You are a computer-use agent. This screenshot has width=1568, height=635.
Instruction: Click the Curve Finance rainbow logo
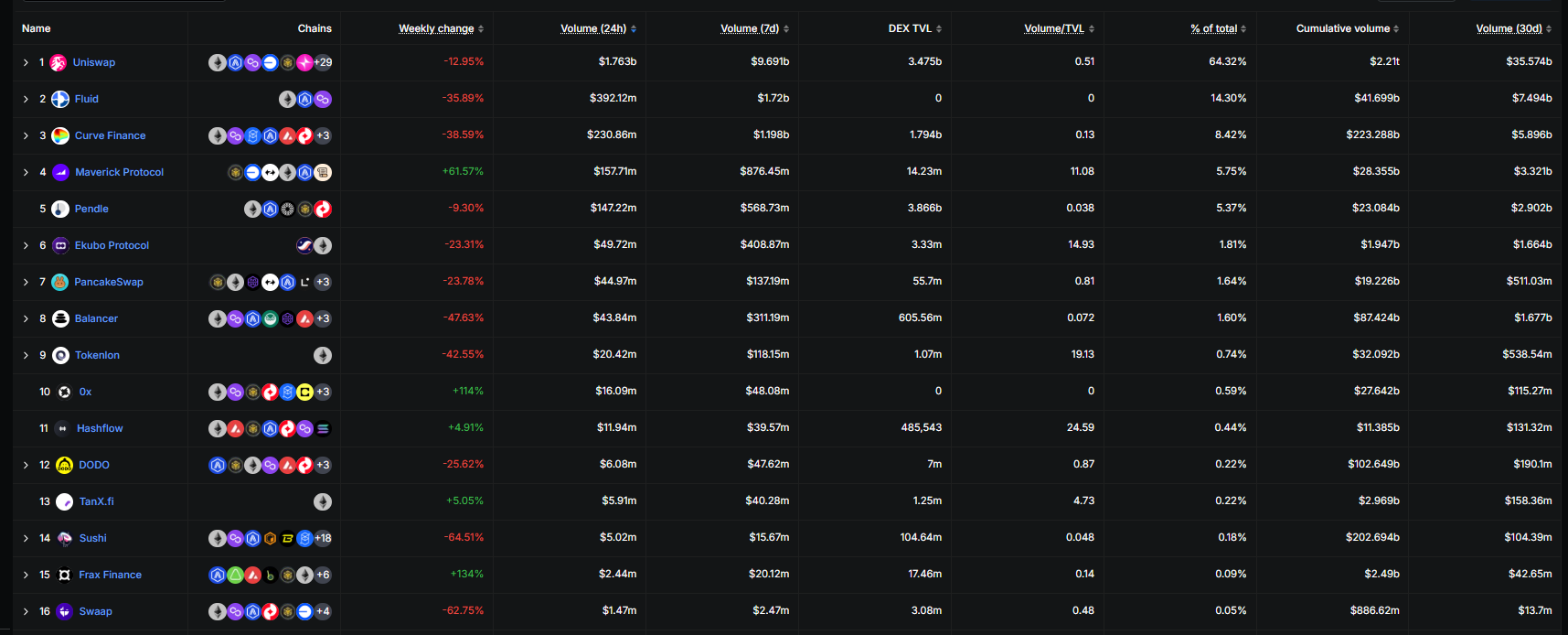click(60, 135)
